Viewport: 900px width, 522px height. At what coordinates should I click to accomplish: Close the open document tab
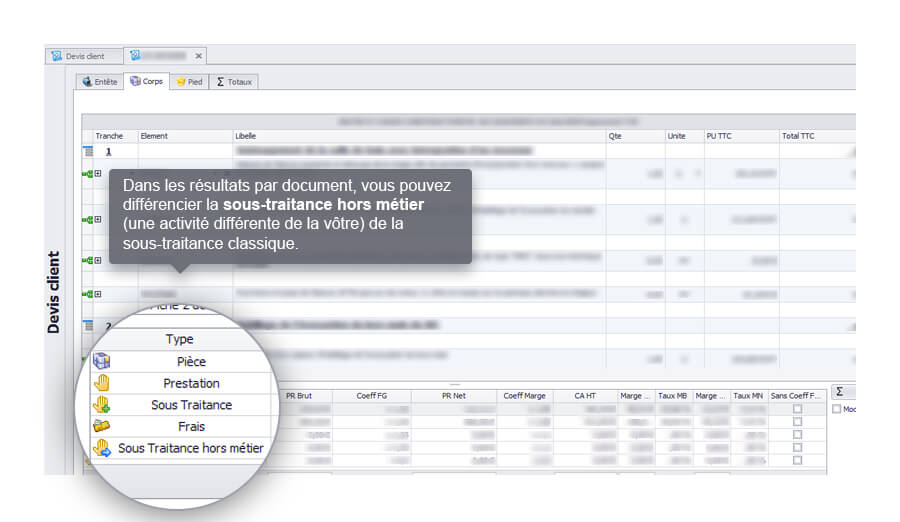(198, 56)
